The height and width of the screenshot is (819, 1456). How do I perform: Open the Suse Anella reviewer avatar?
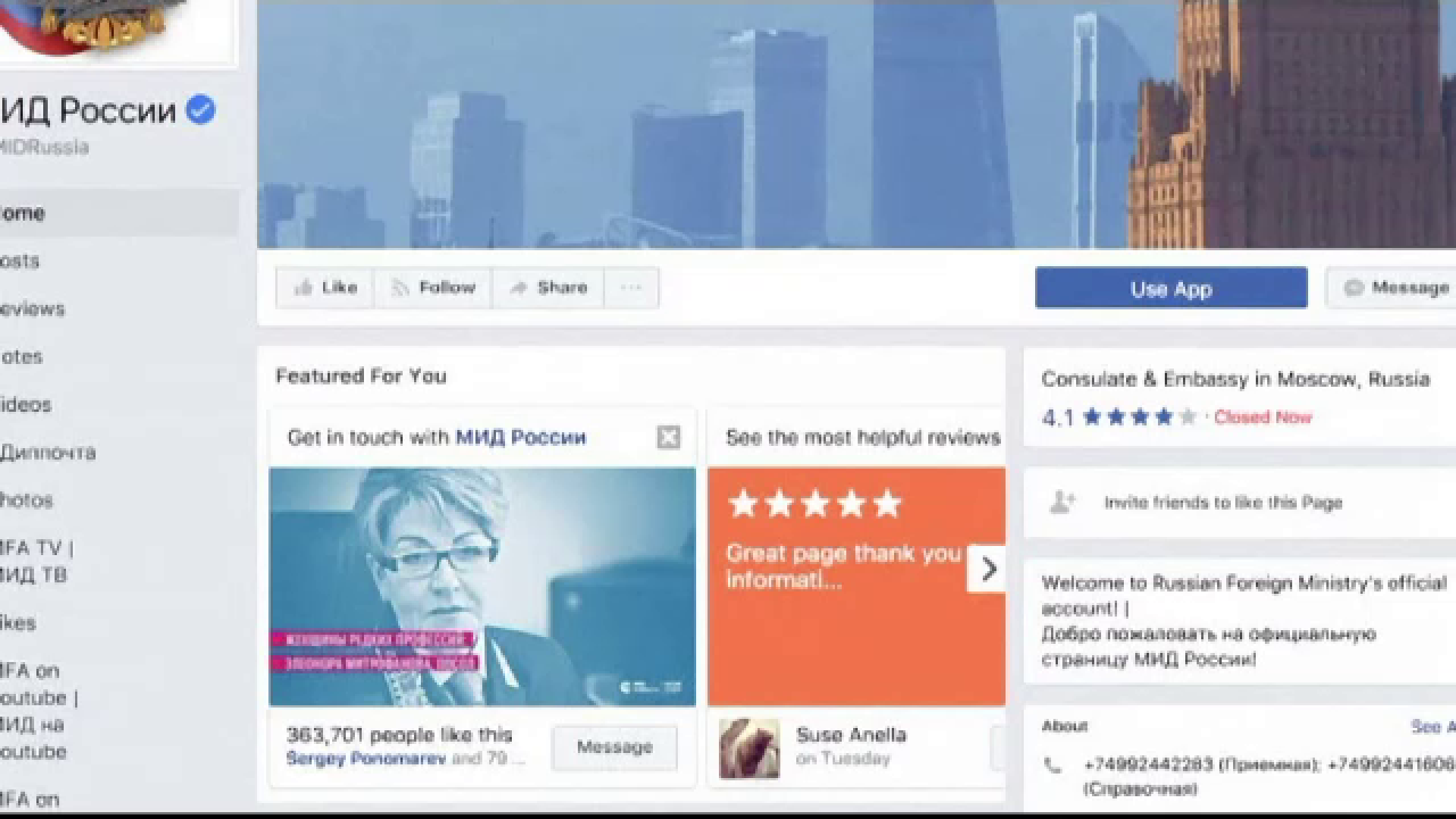[x=749, y=748]
